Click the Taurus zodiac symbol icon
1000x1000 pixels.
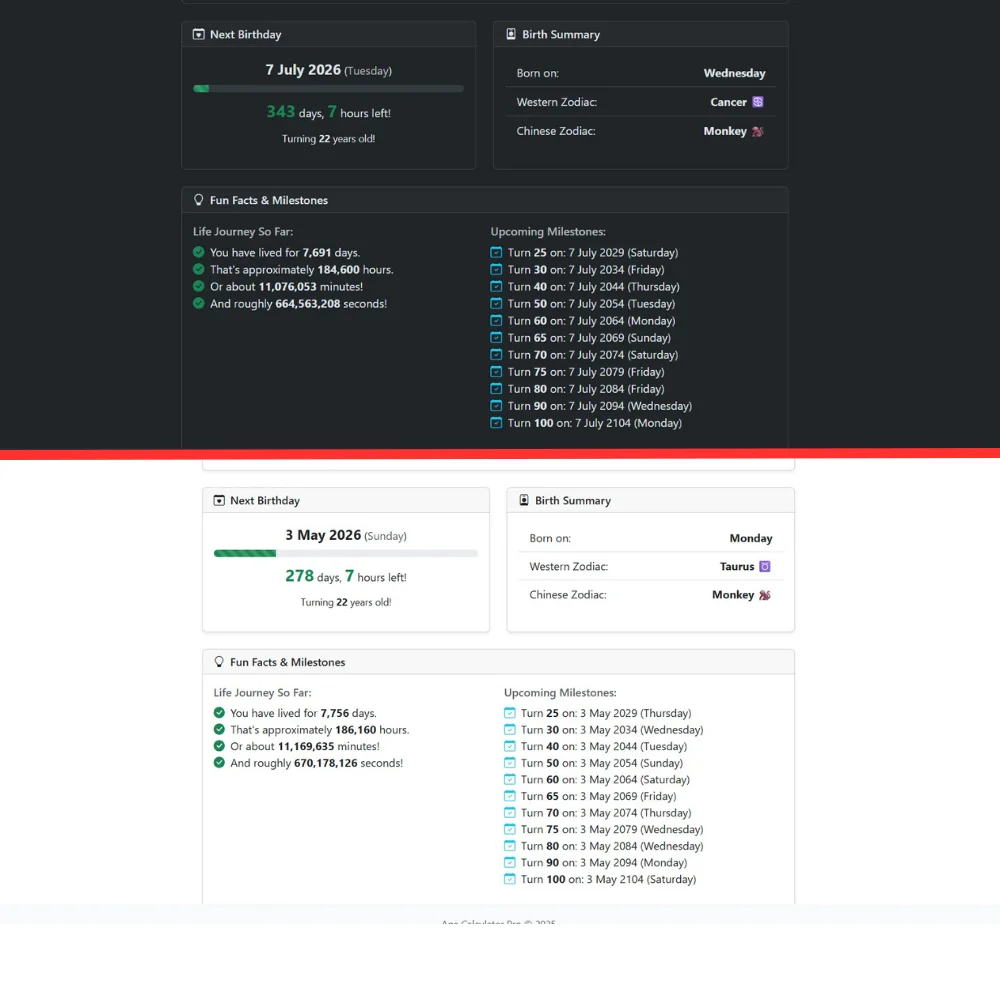(765, 566)
